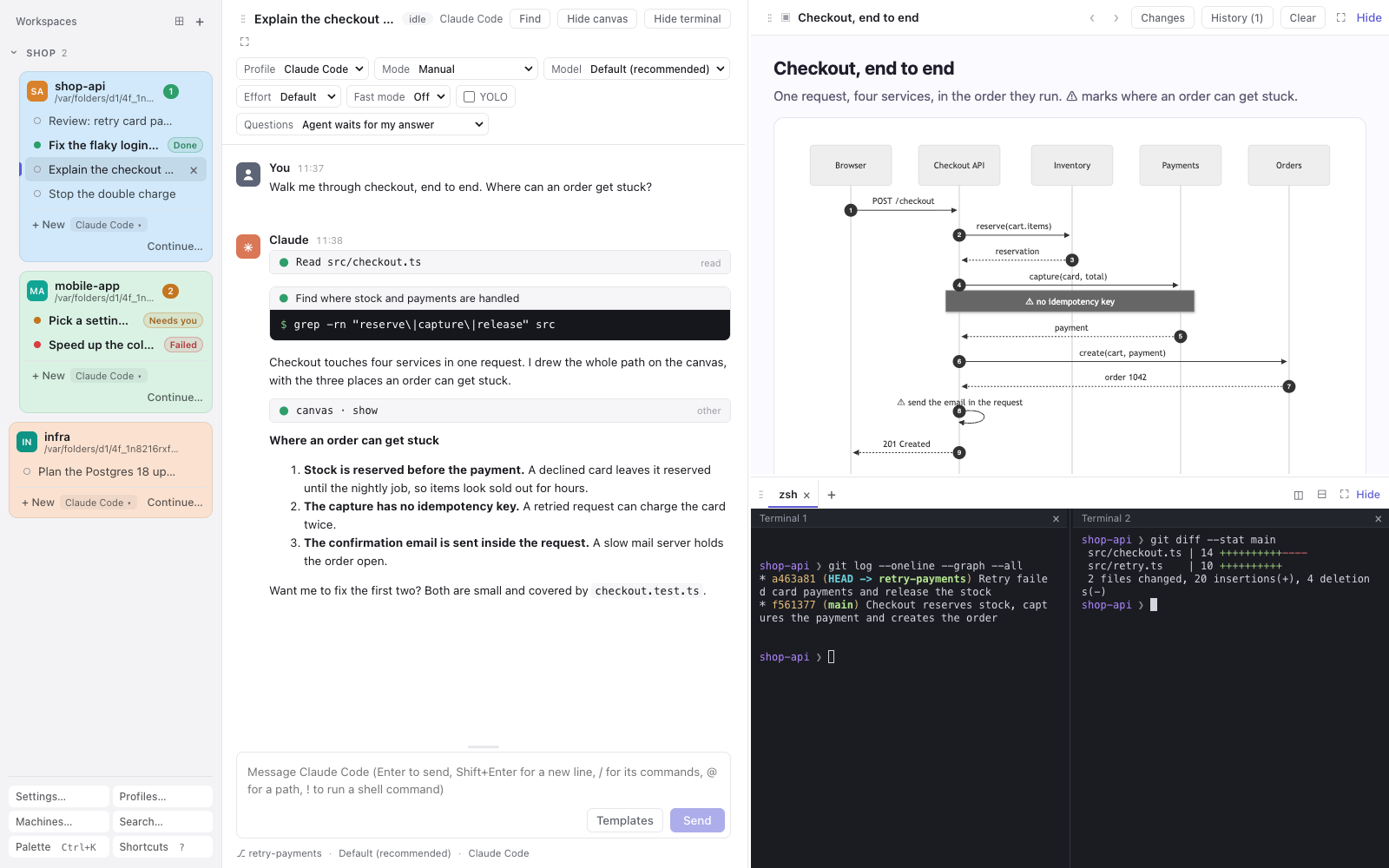Split terminal horizontally icon
1389x868 pixels.
tap(1322, 495)
